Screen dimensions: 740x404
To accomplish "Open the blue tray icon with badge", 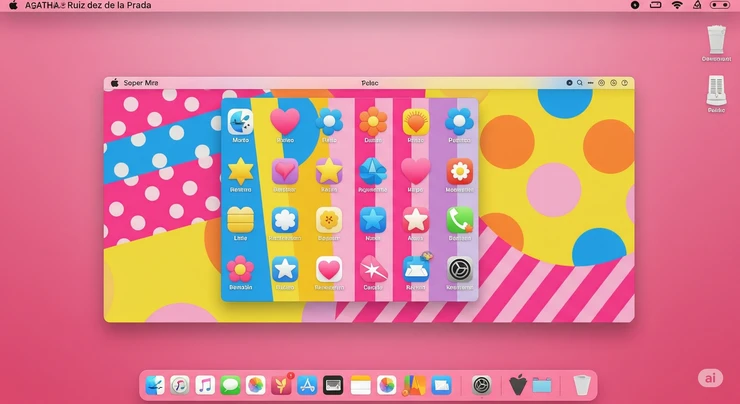I will point(416,269).
